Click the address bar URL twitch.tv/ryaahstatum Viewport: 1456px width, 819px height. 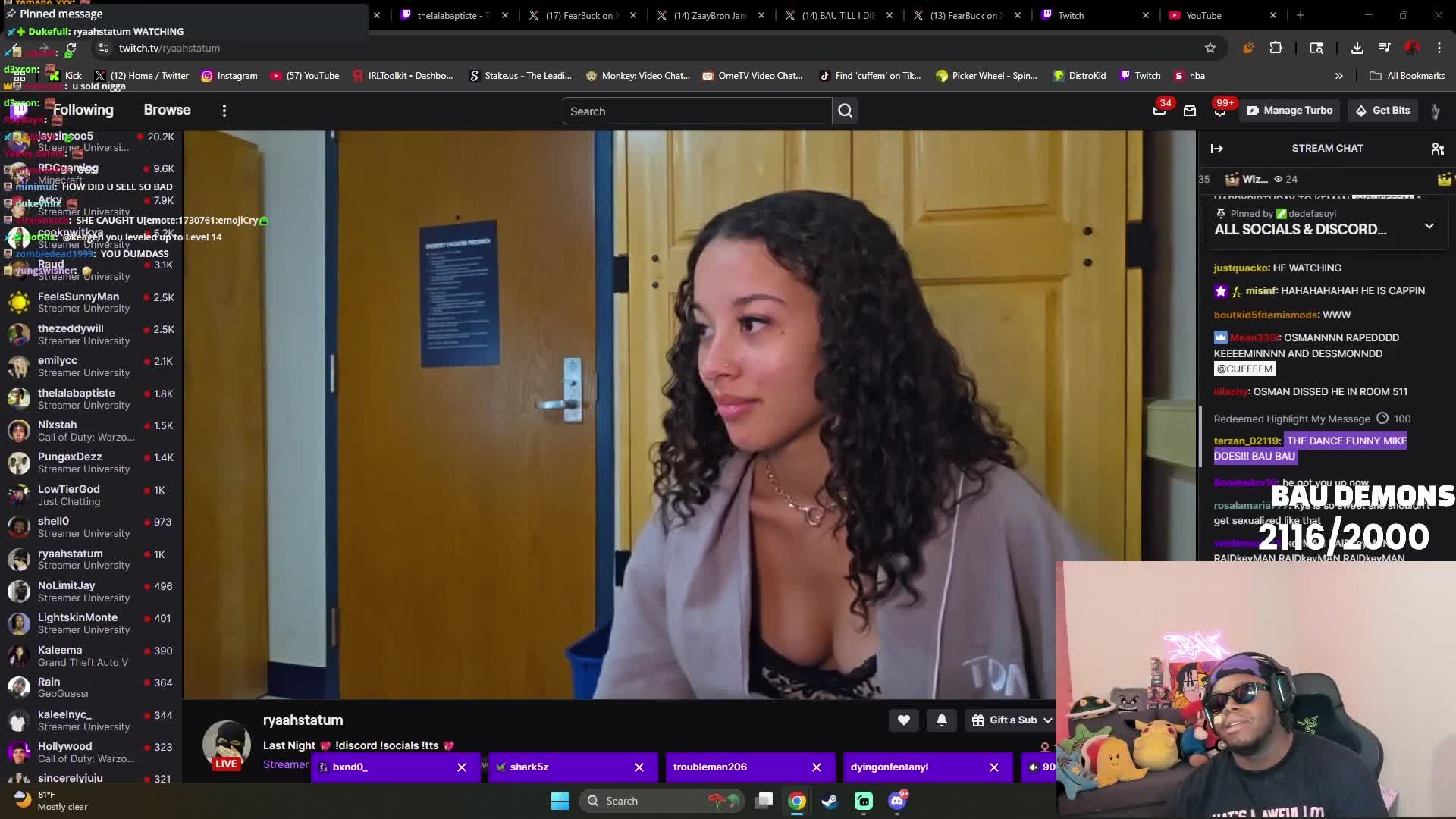(169, 48)
